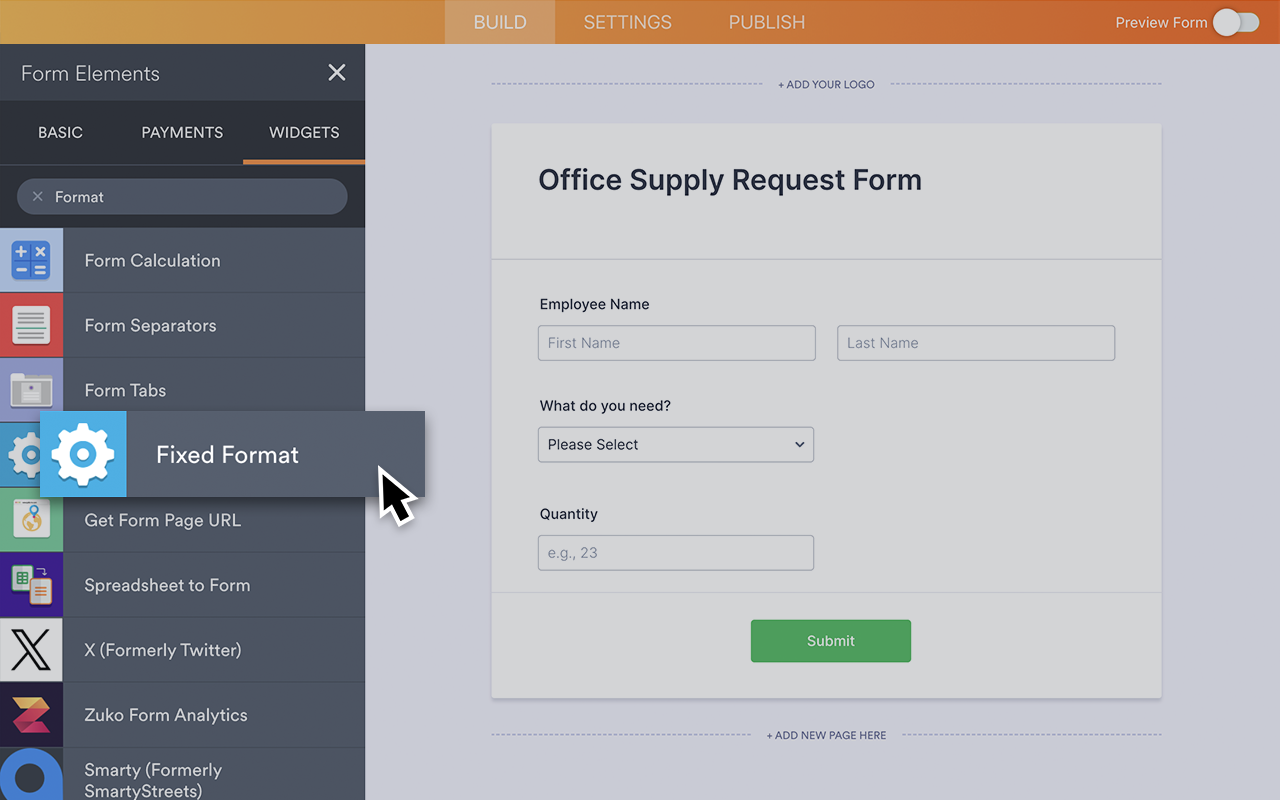Expand the 'Please Select' dropdown
The image size is (1280, 800).
click(676, 445)
